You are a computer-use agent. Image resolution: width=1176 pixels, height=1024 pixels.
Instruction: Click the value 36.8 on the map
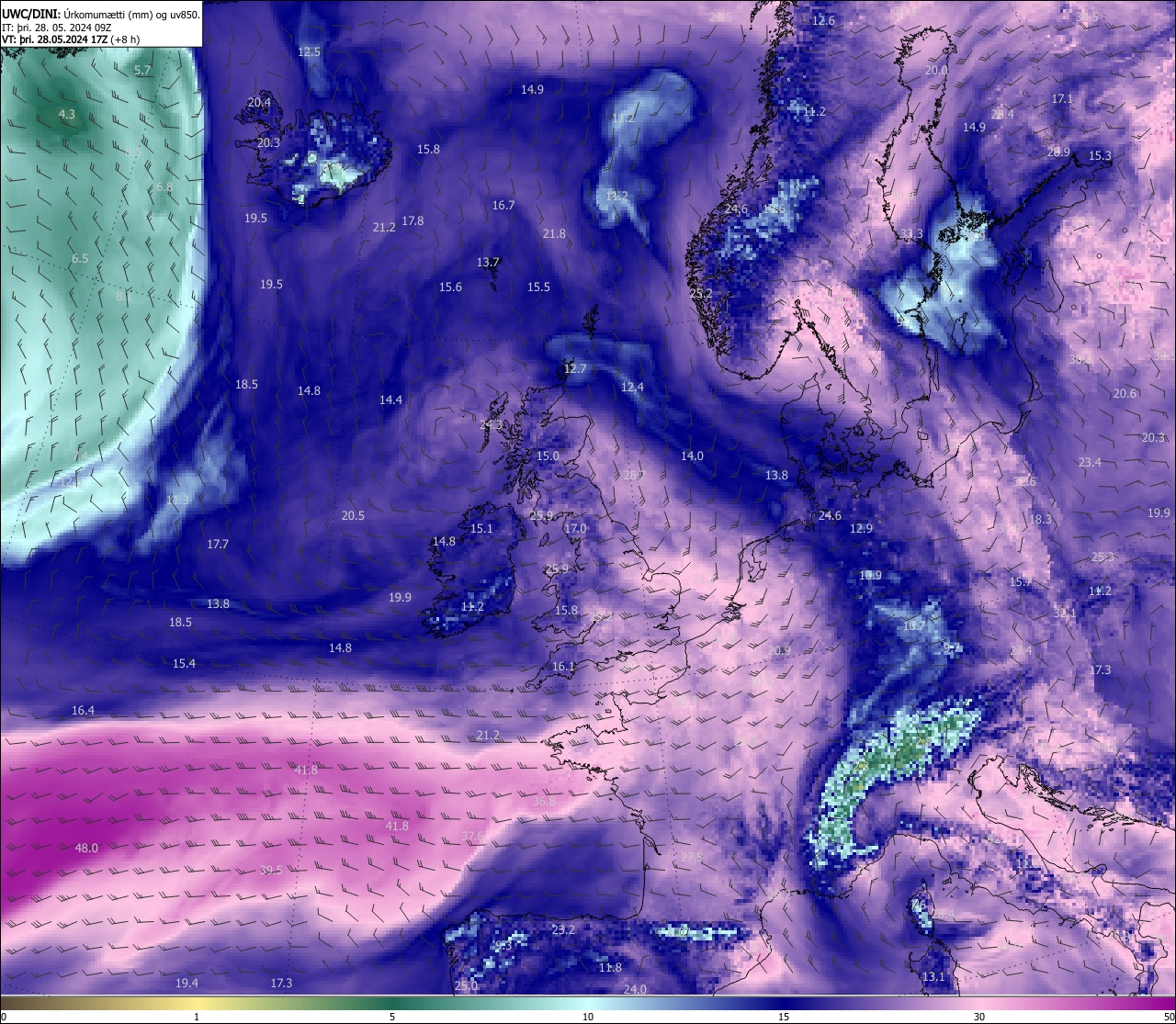544,801
